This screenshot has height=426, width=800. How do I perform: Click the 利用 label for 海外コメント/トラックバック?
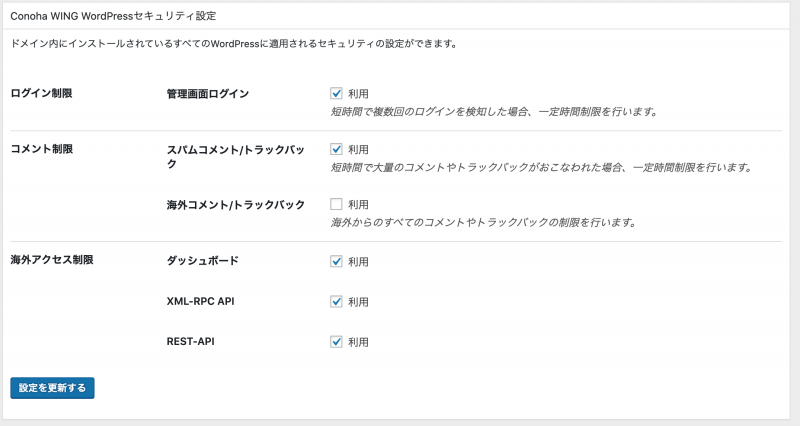coord(358,205)
